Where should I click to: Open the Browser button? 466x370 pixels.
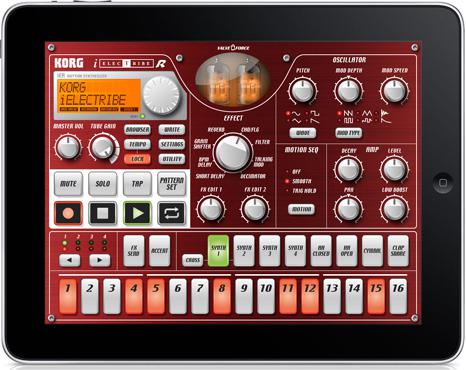coord(137,130)
